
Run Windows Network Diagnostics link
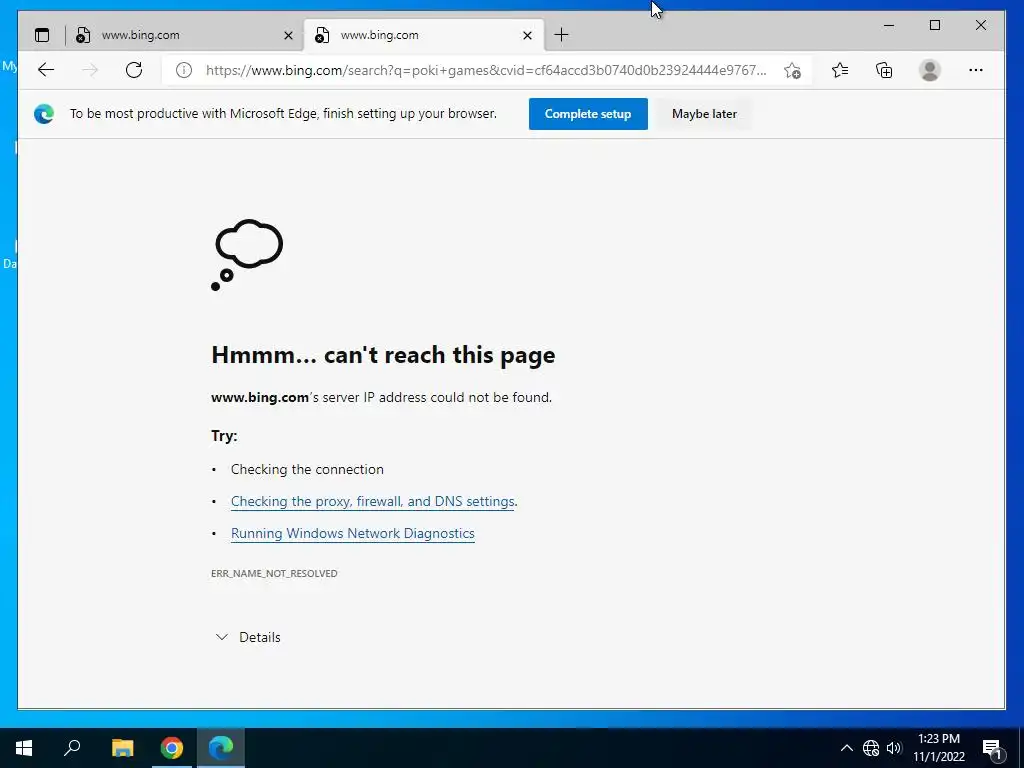coord(353,534)
